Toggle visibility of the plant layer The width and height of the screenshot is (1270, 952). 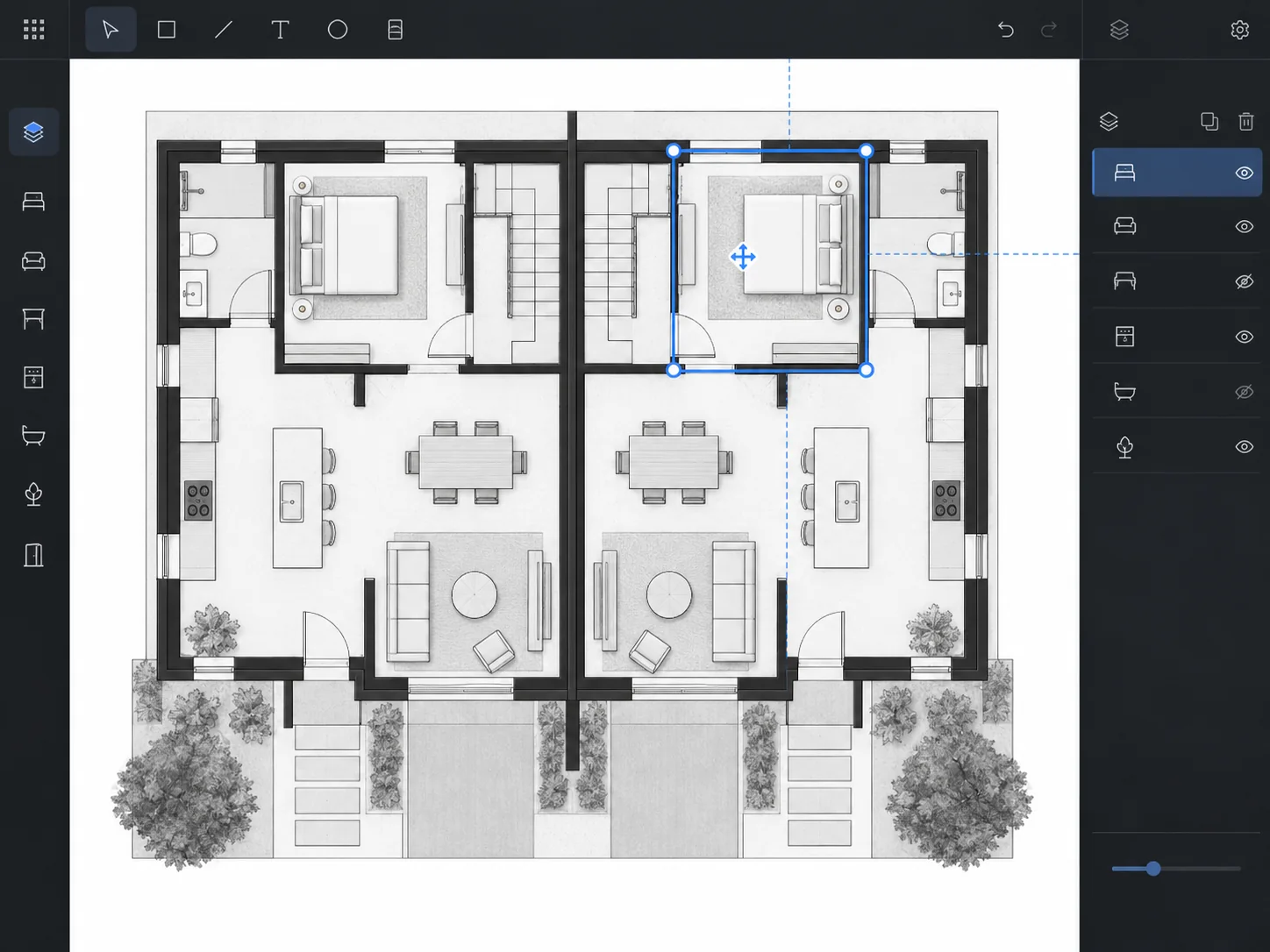(x=1244, y=447)
